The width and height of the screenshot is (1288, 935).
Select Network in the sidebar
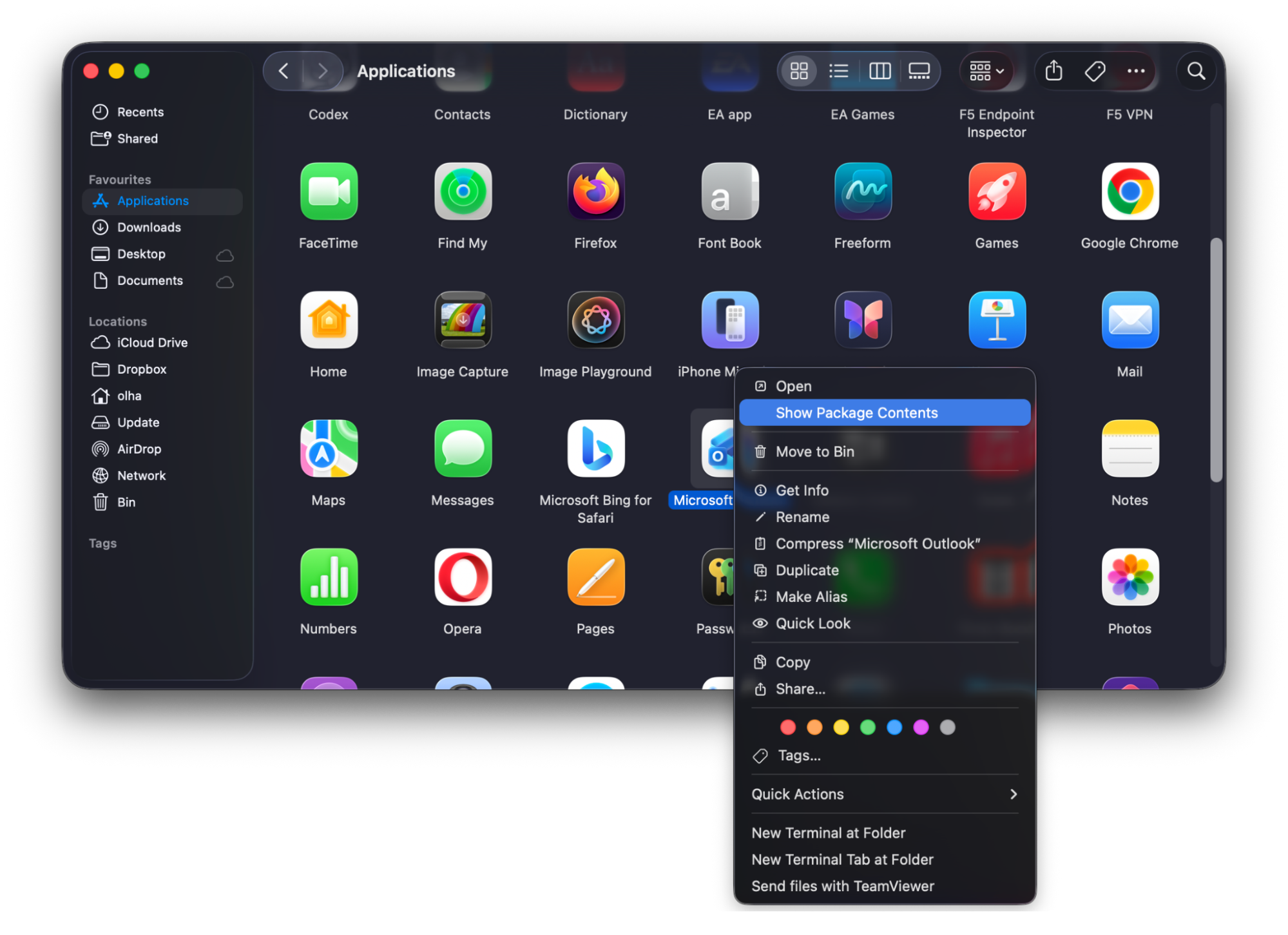(x=162, y=476)
